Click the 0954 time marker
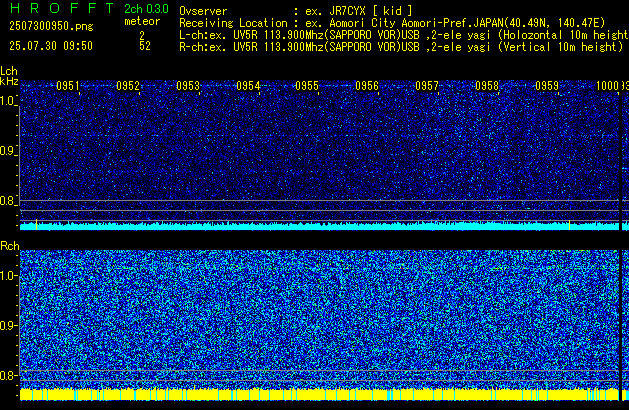This screenshot has height=410, width=629. click(248, 86)
